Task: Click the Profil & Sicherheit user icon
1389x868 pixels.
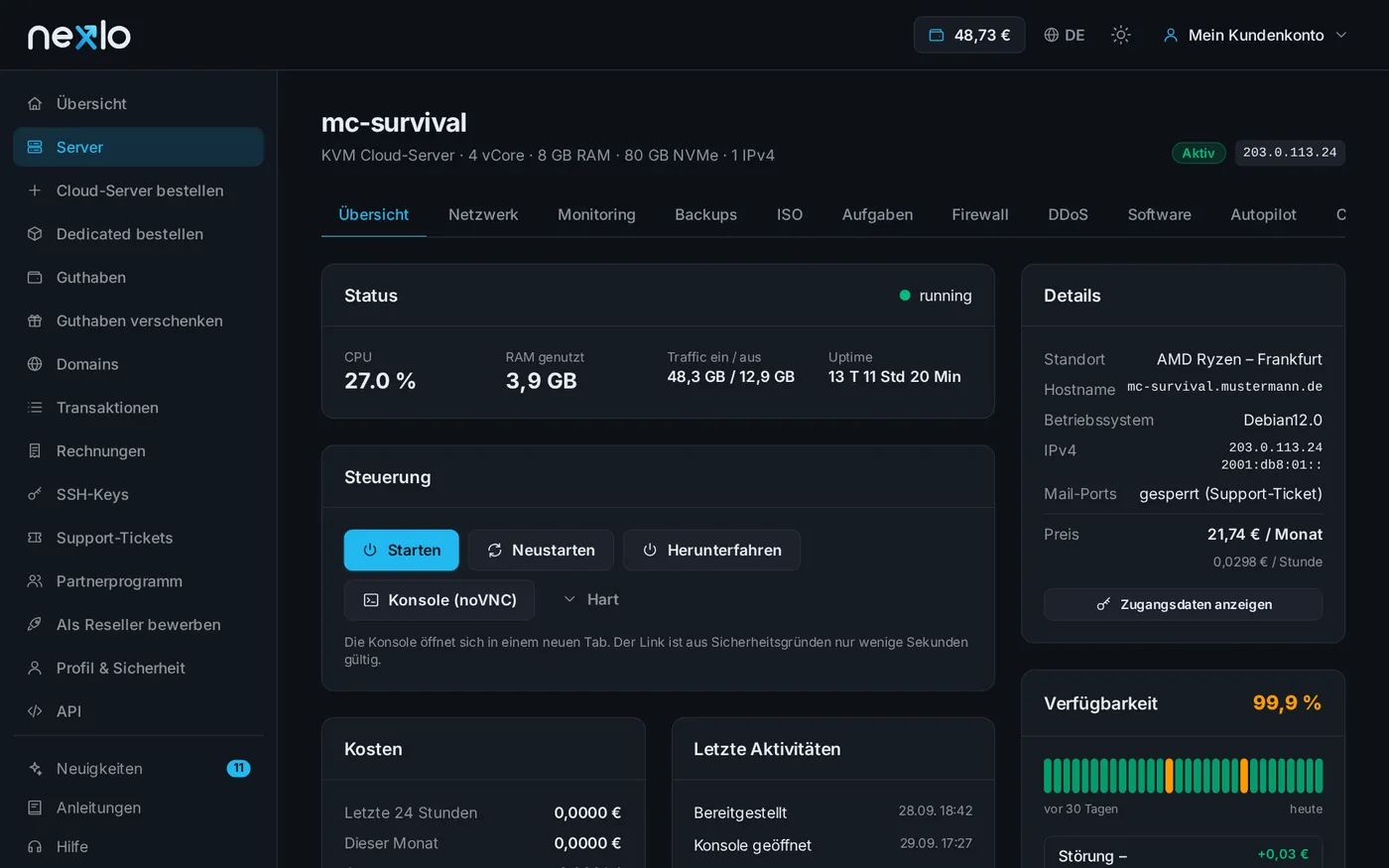Action: (35, 668)
